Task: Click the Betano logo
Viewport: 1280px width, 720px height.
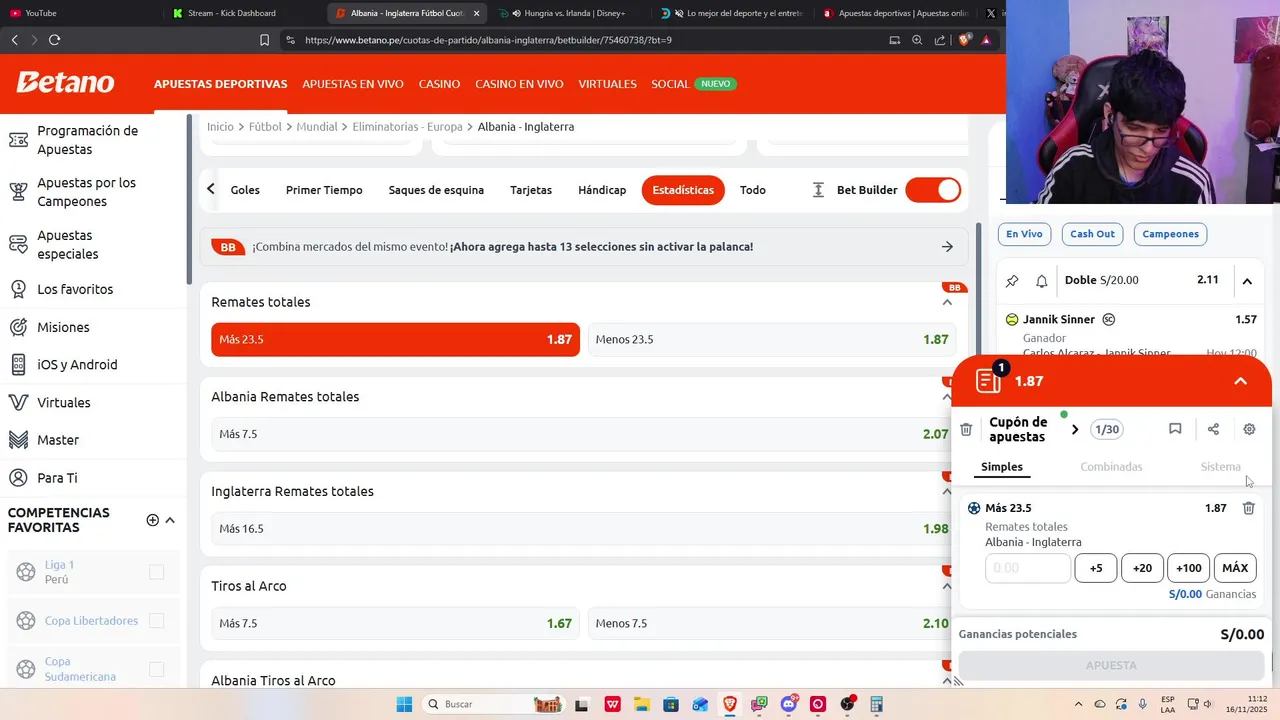Action: [65, 83]
